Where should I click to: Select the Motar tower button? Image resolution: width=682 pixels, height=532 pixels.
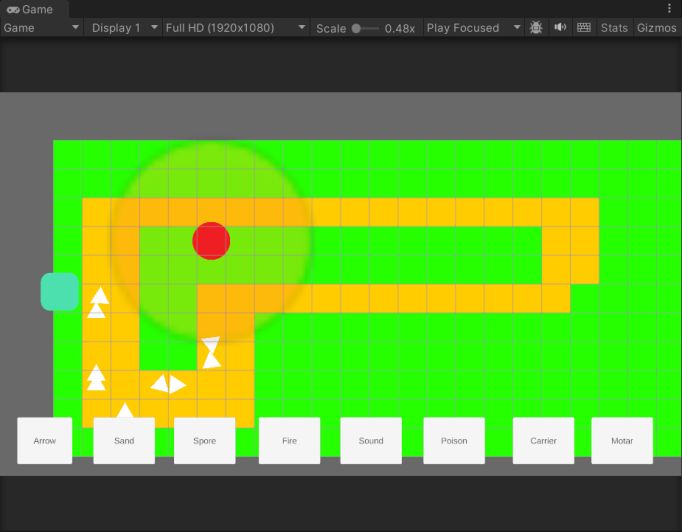[x=622, y=441]
